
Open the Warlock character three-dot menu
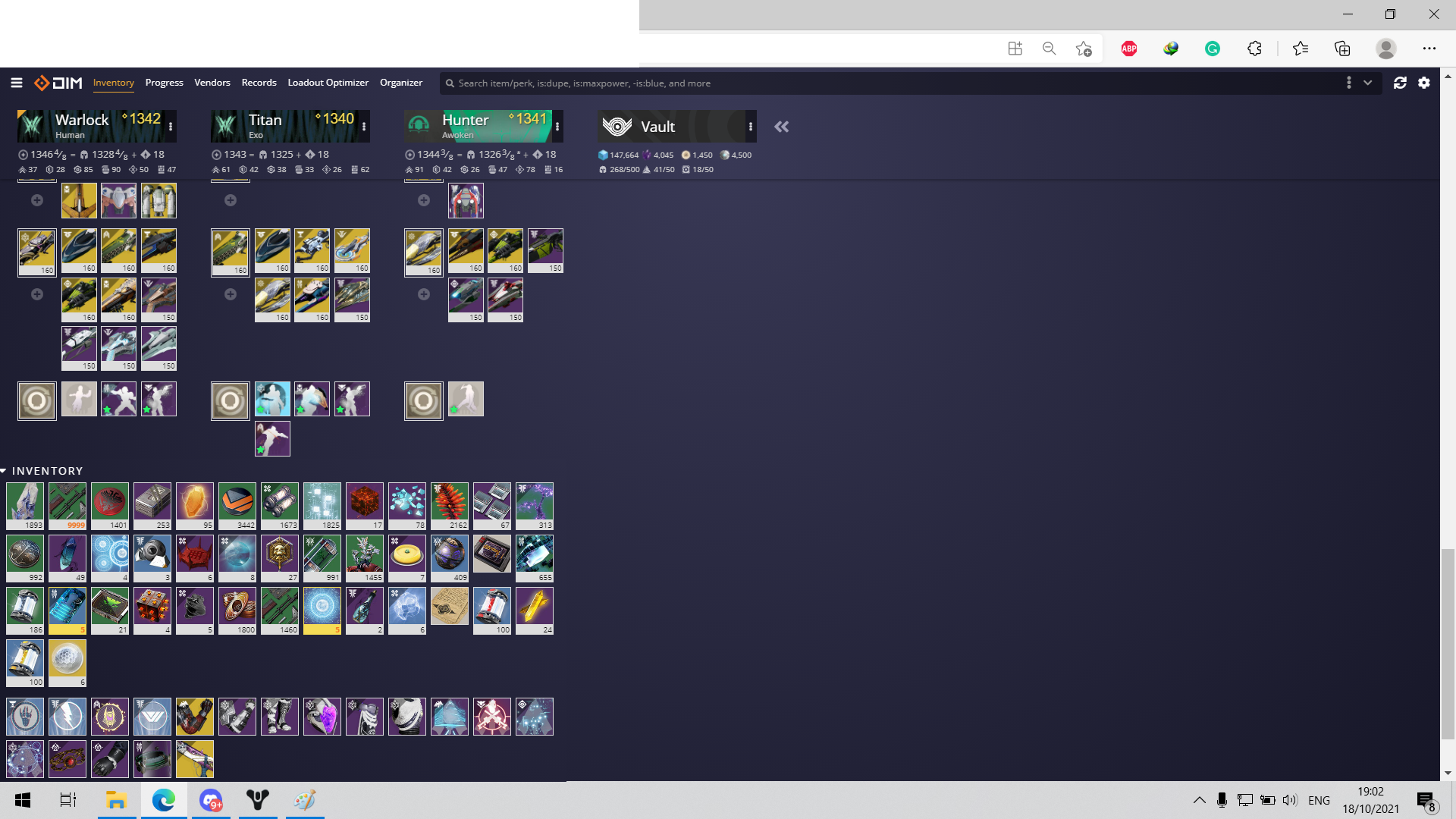pos(171,127)
